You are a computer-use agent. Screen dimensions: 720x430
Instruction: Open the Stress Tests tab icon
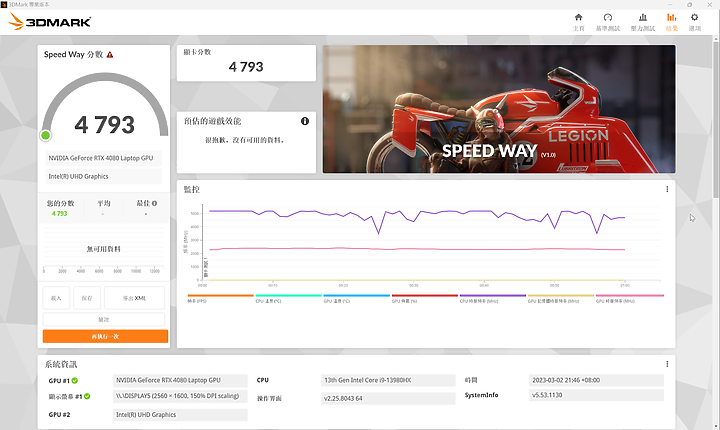click(x=643, y=17)
